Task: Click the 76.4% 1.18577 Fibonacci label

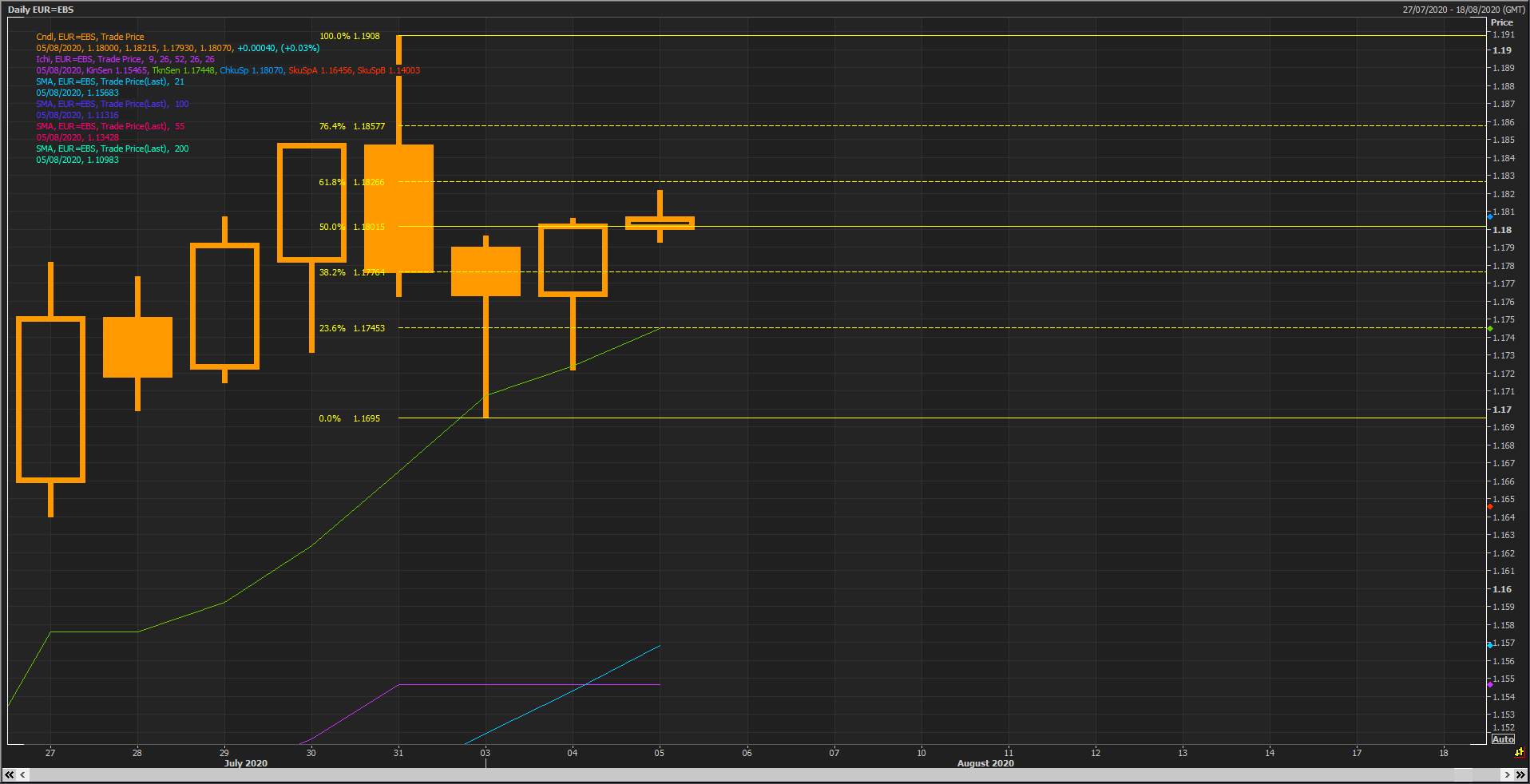Action: [352, 126]
